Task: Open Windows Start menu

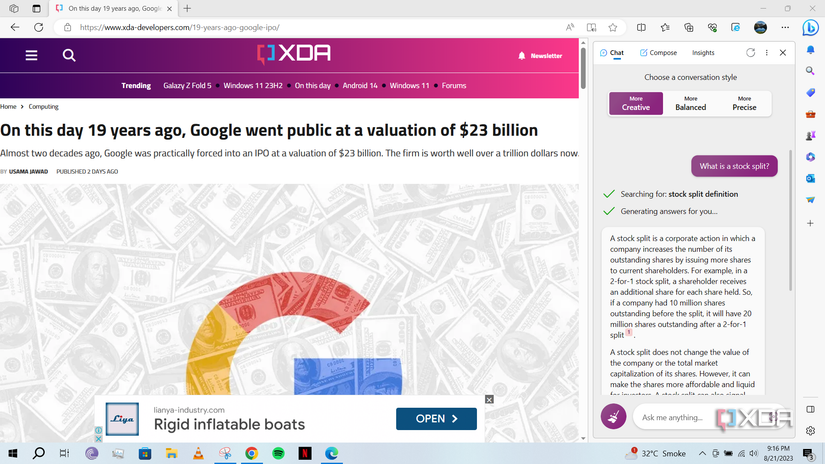Action: point(13,453)
